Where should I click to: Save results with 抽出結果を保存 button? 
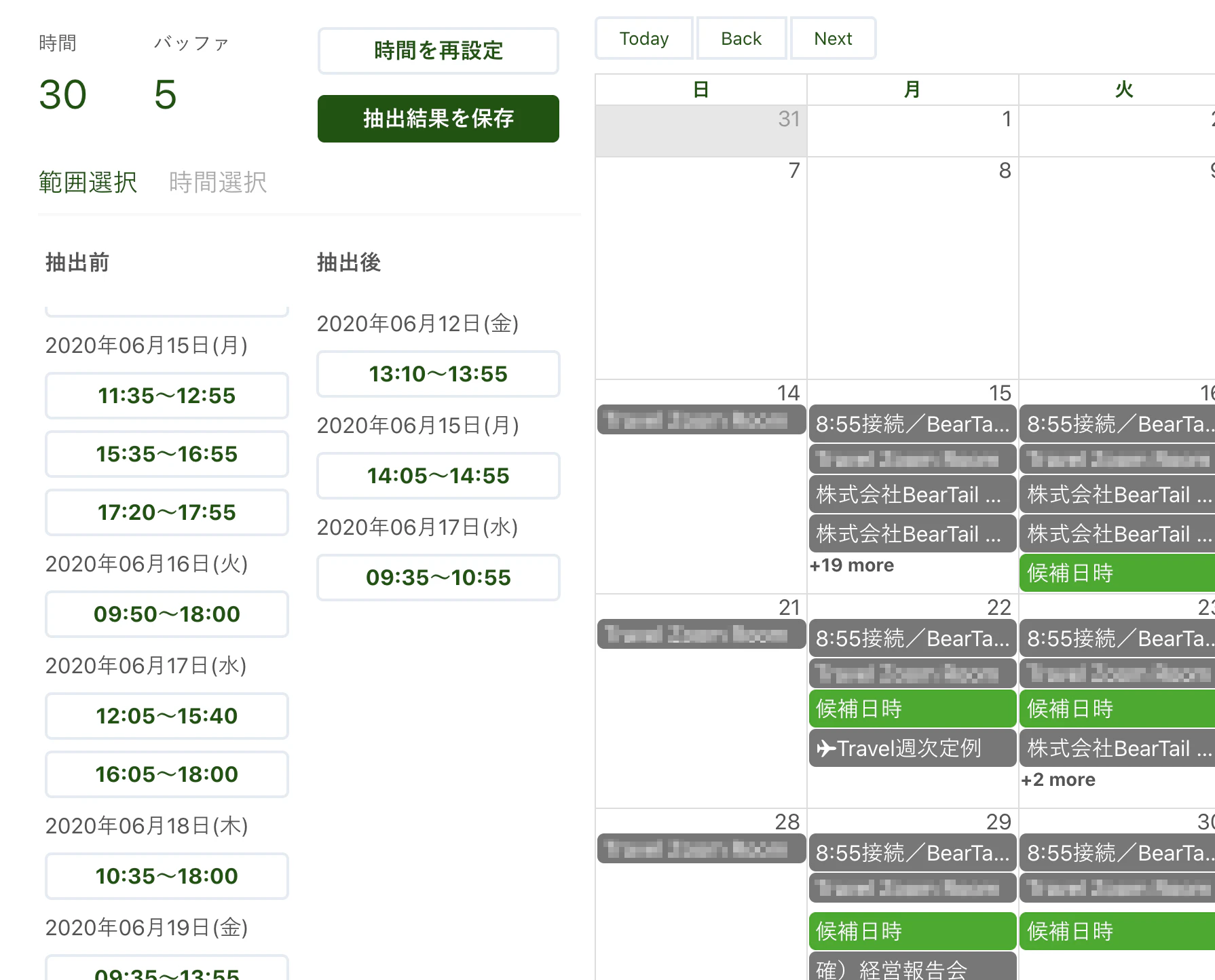click(438, 119)
